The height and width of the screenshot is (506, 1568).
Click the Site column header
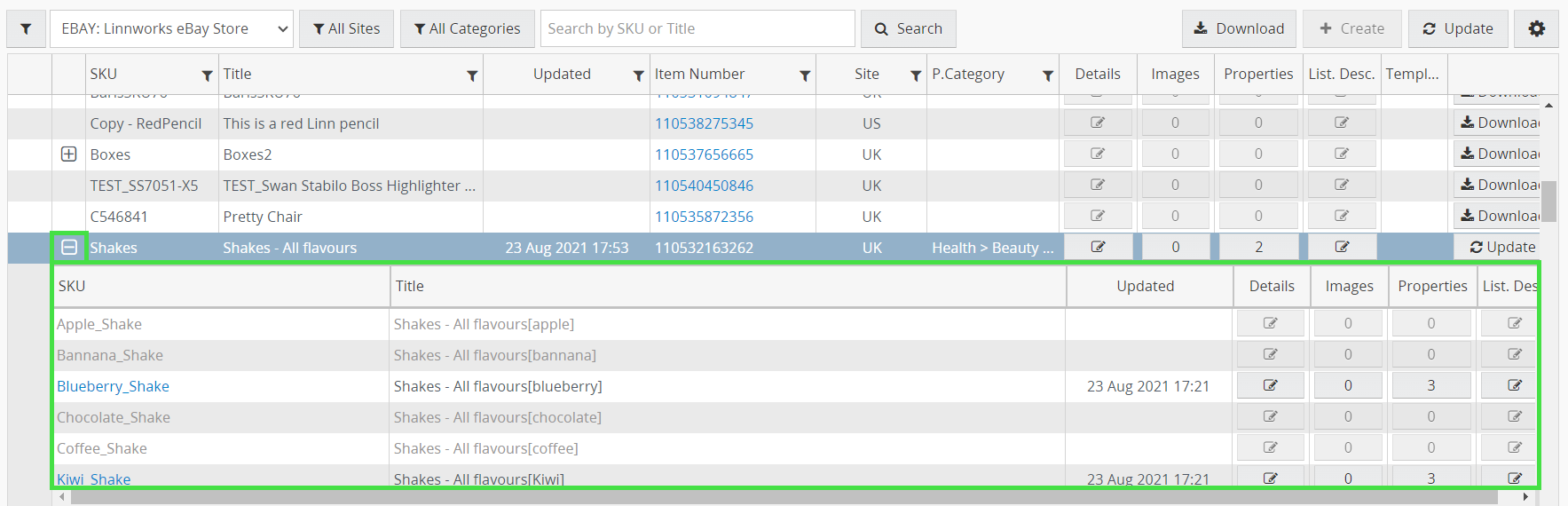point(866,74)
